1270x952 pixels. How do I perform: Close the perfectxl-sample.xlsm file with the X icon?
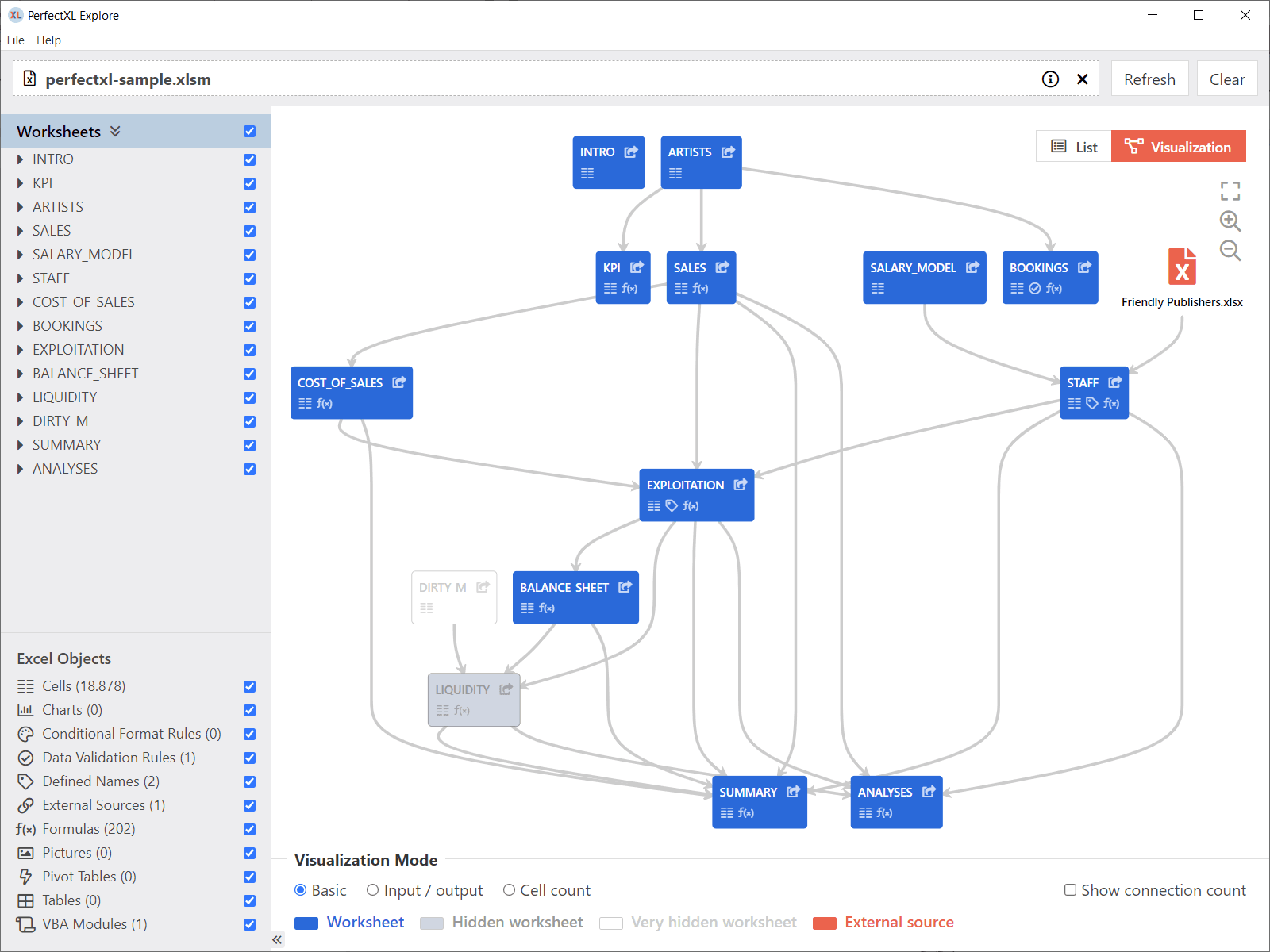tap(1082, 79)
